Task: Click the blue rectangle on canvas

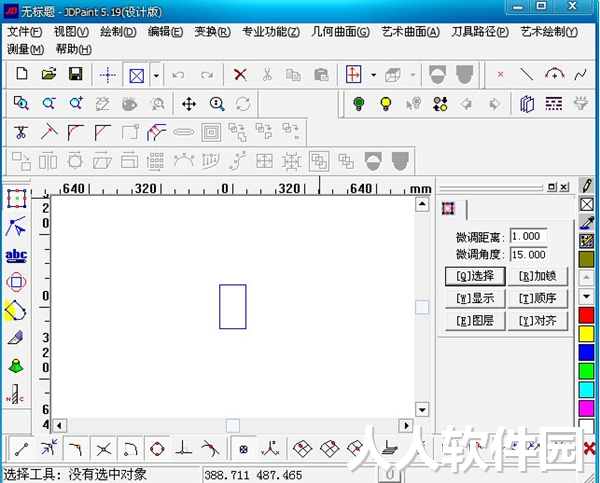Action: point(233,307)
